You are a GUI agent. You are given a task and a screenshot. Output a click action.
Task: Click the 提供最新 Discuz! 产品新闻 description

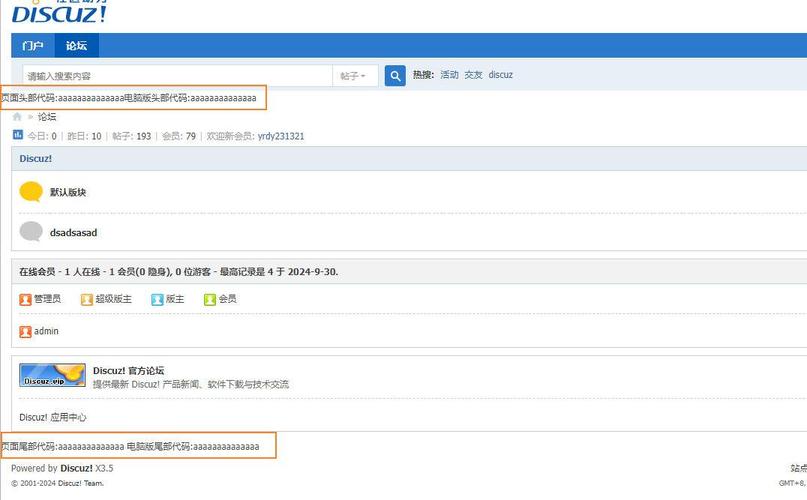(x=191, y=385)
